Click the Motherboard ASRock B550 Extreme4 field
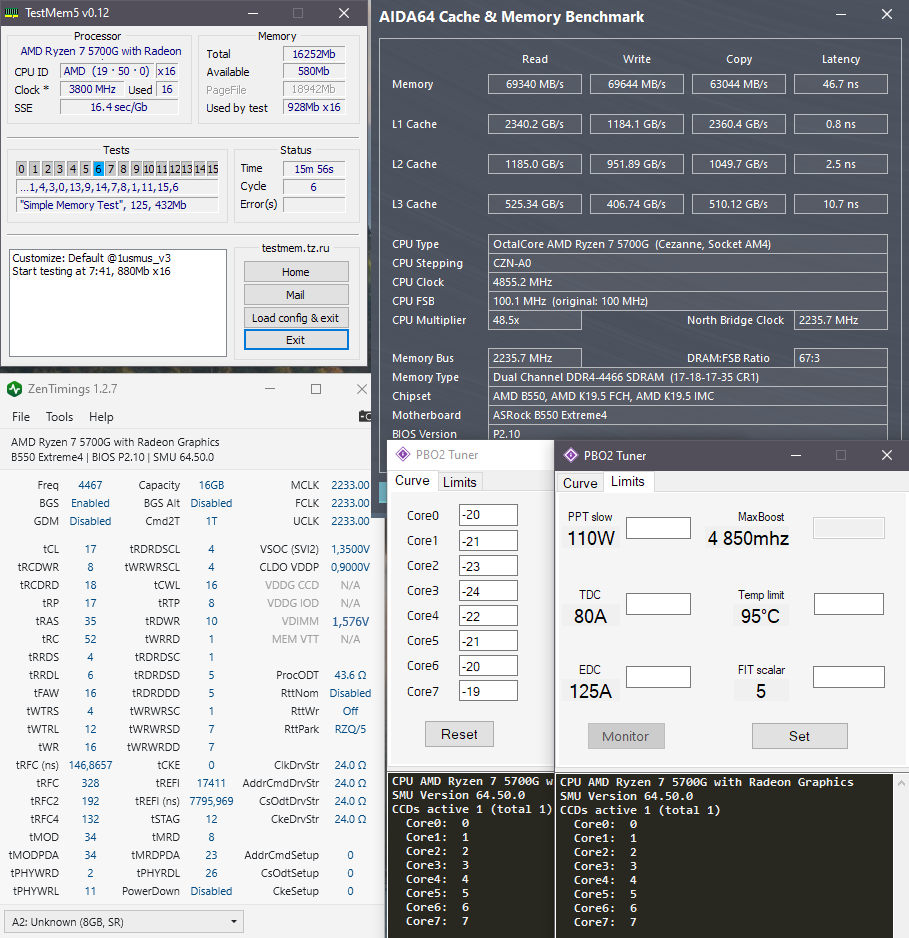The height and width of the screenshot is (938, 909). click(x=688, y=415)
